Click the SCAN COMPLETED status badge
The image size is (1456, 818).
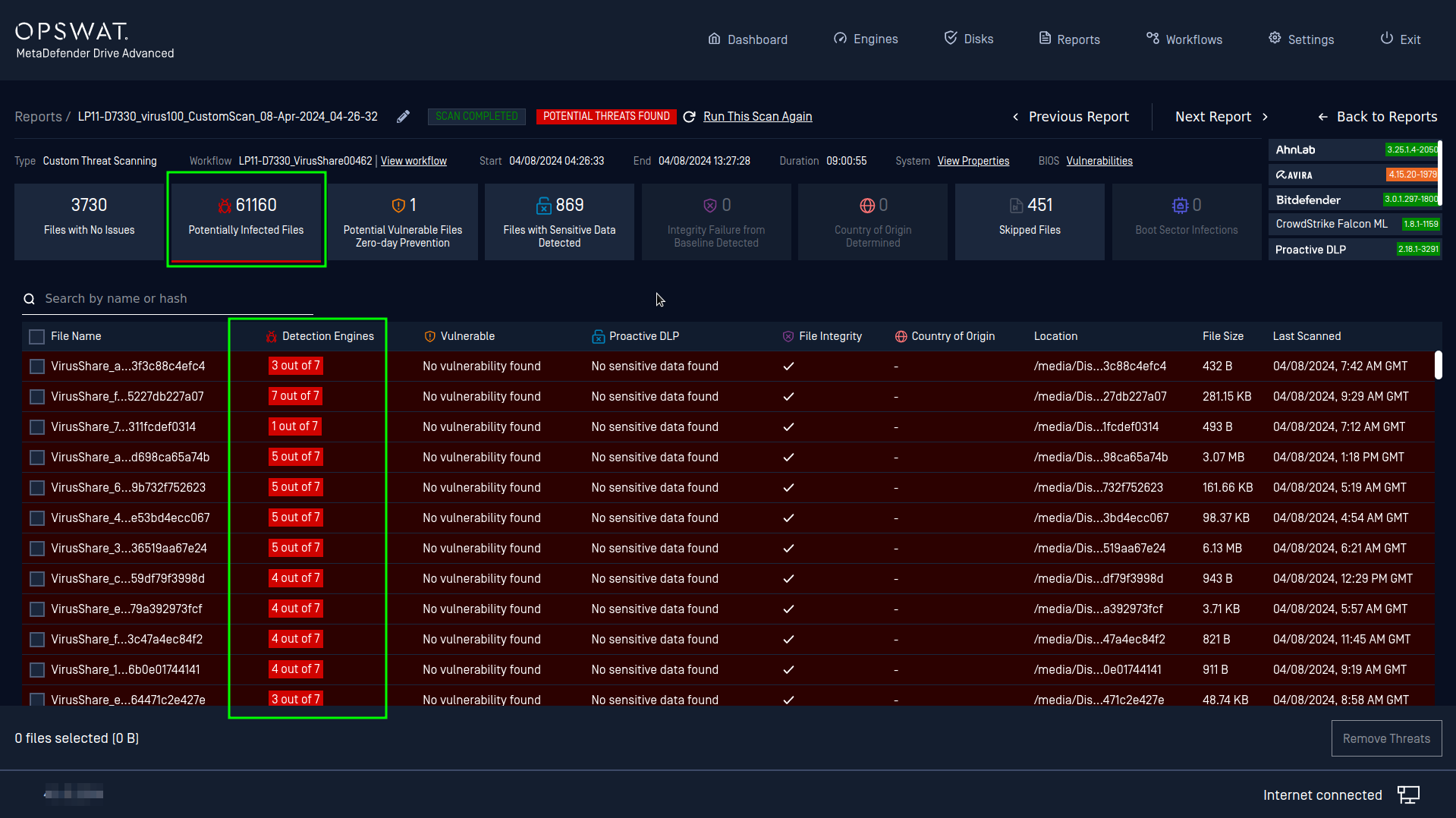click(476, 116)
